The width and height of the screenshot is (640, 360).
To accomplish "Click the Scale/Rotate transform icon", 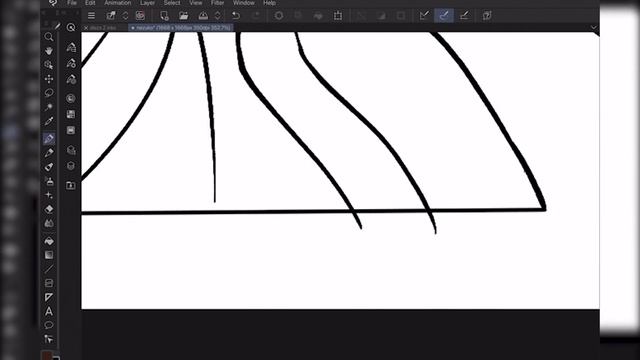I will pyautogui.click(x=338, y=16).
